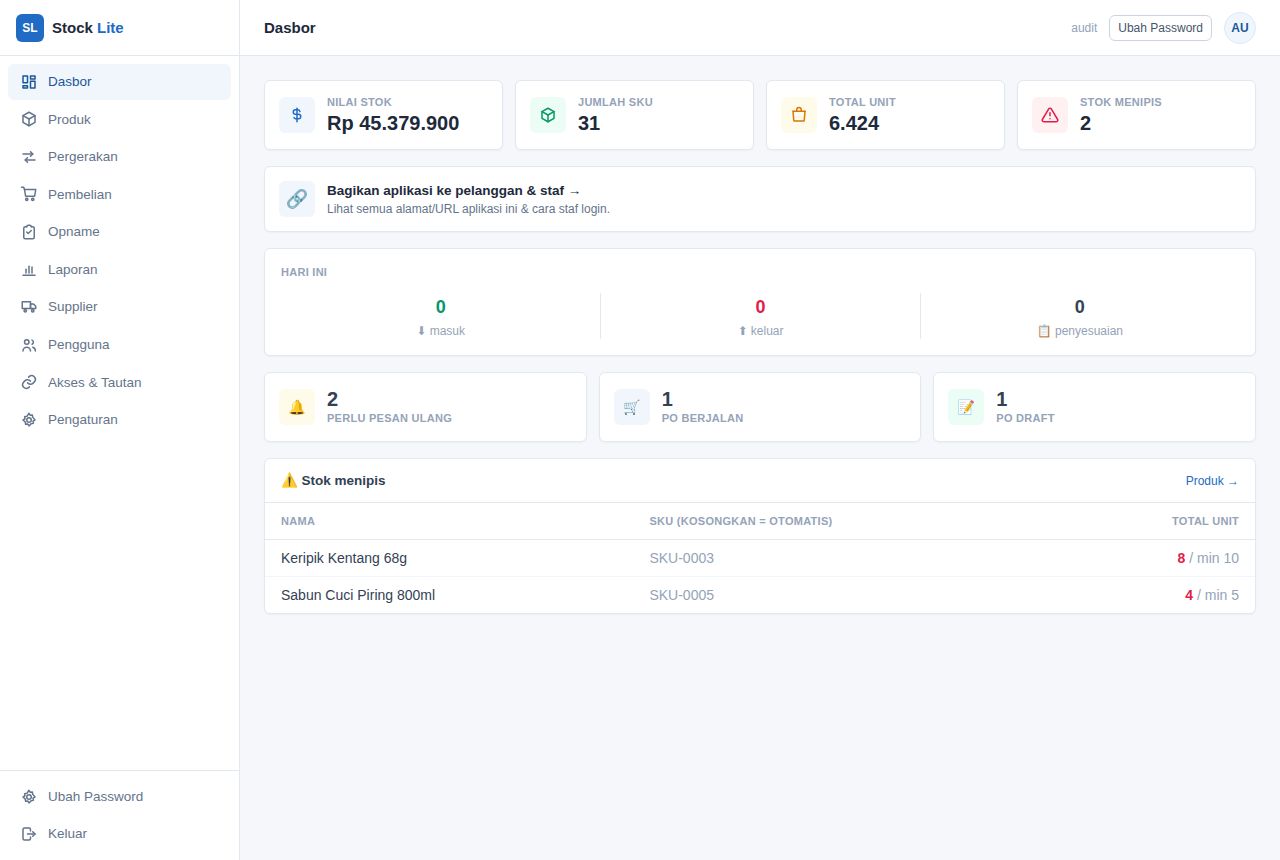Click the bag icon on Total Unit card

(799, 115)
